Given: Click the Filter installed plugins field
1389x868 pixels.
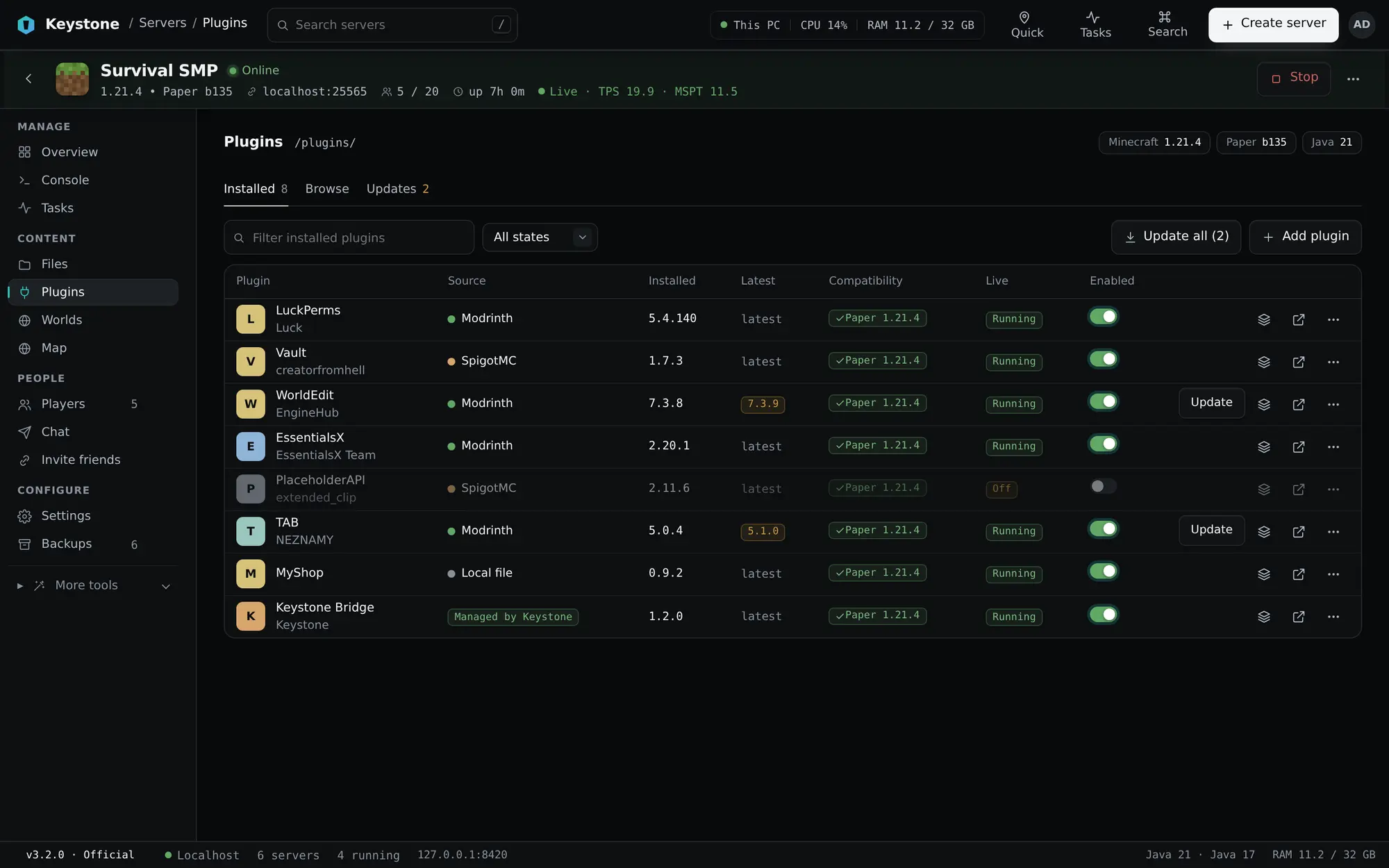Looking at the screenshot, I should tap(349, 237).
